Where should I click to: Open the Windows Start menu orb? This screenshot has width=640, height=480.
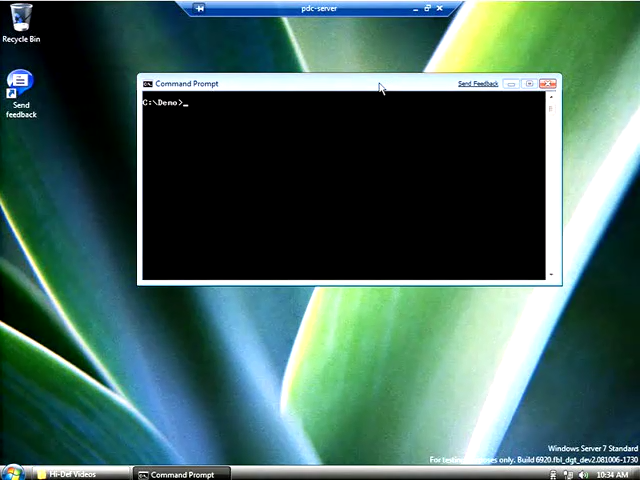tap(13, 473)
